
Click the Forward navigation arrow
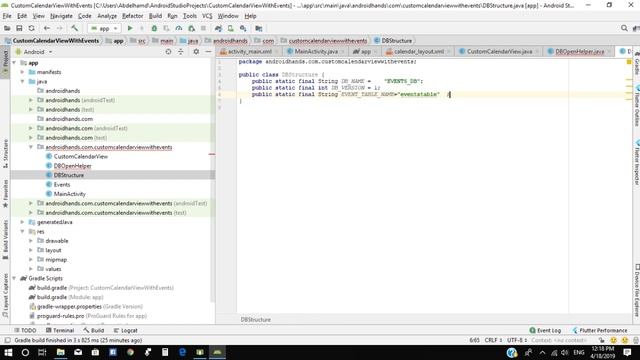coord(60,28)
